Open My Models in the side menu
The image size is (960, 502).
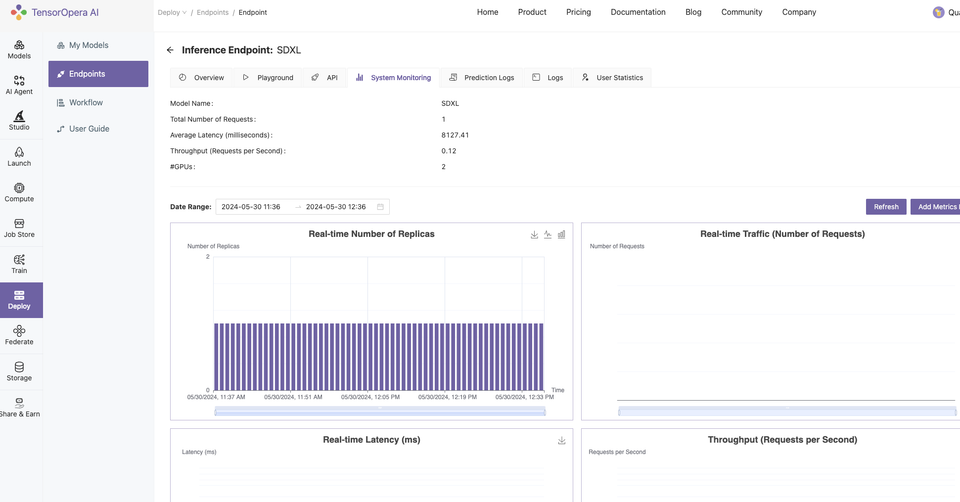coord(83,45)
